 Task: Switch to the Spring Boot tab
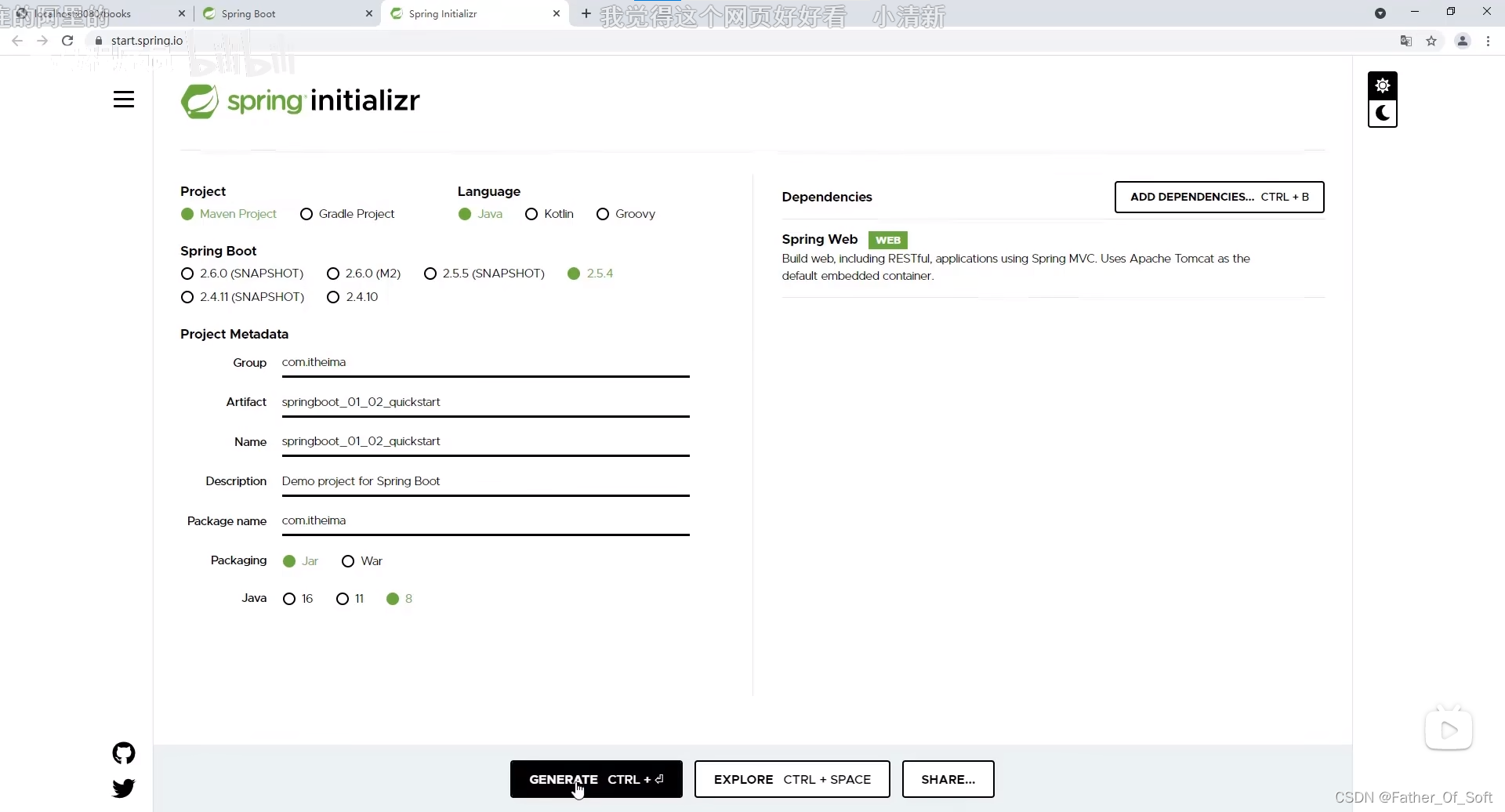(x=286, y=13)
